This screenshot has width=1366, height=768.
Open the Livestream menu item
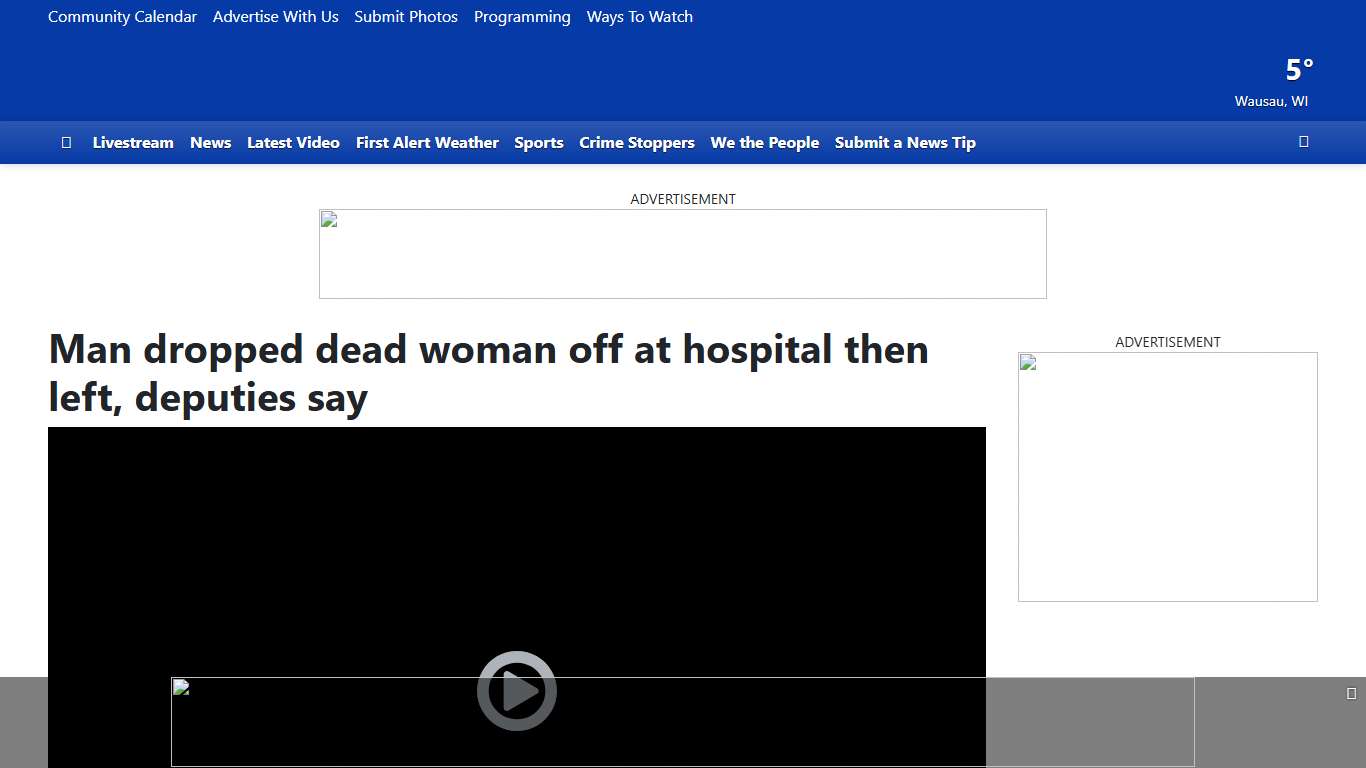coord(133,143)
